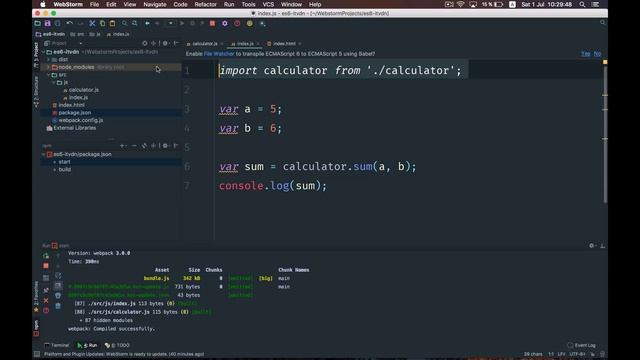Click the Back navigation arrow in toolbar
Viewport: 640px width, 360px height.
147,24
